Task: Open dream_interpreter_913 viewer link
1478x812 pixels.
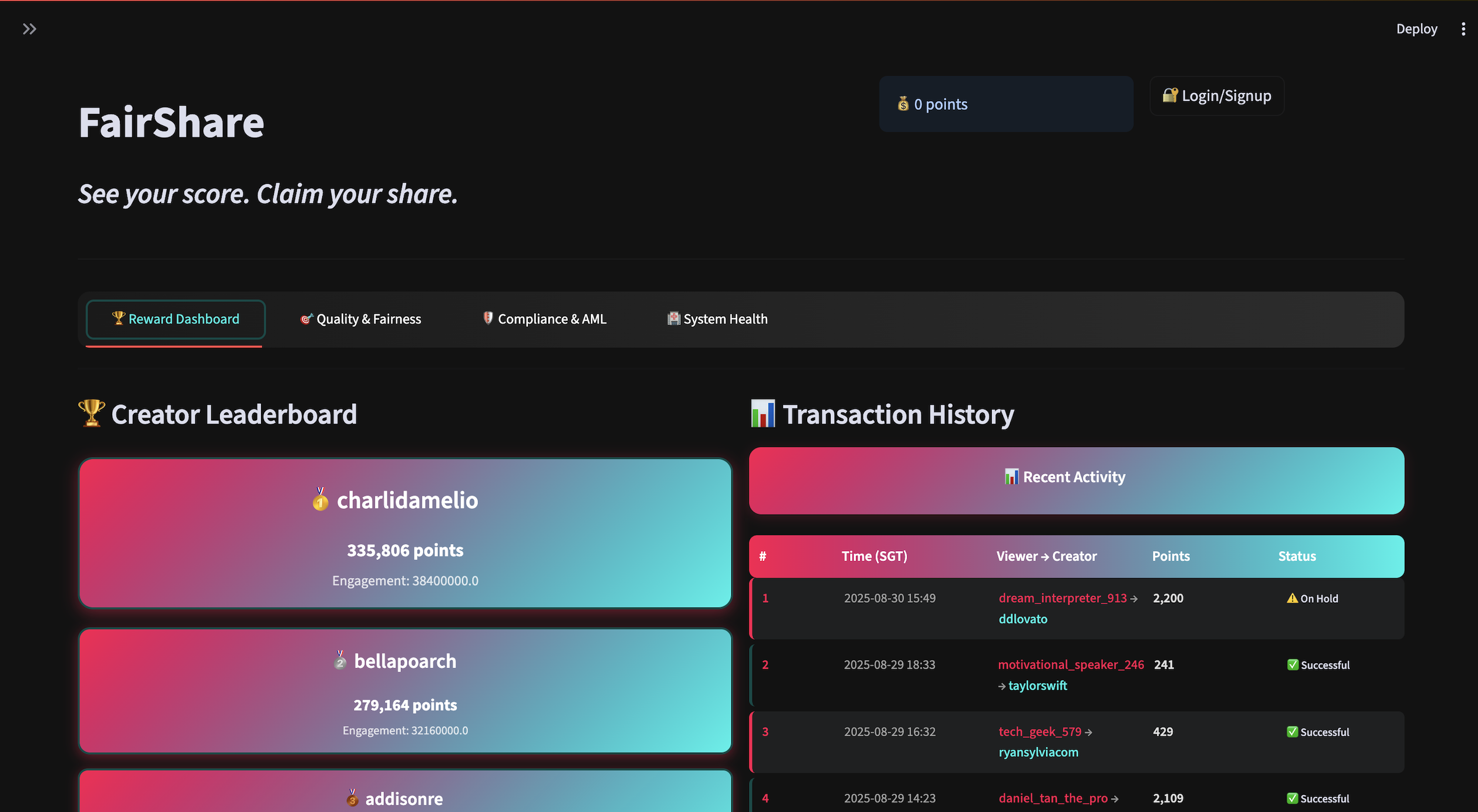Action: [1062, 598]
